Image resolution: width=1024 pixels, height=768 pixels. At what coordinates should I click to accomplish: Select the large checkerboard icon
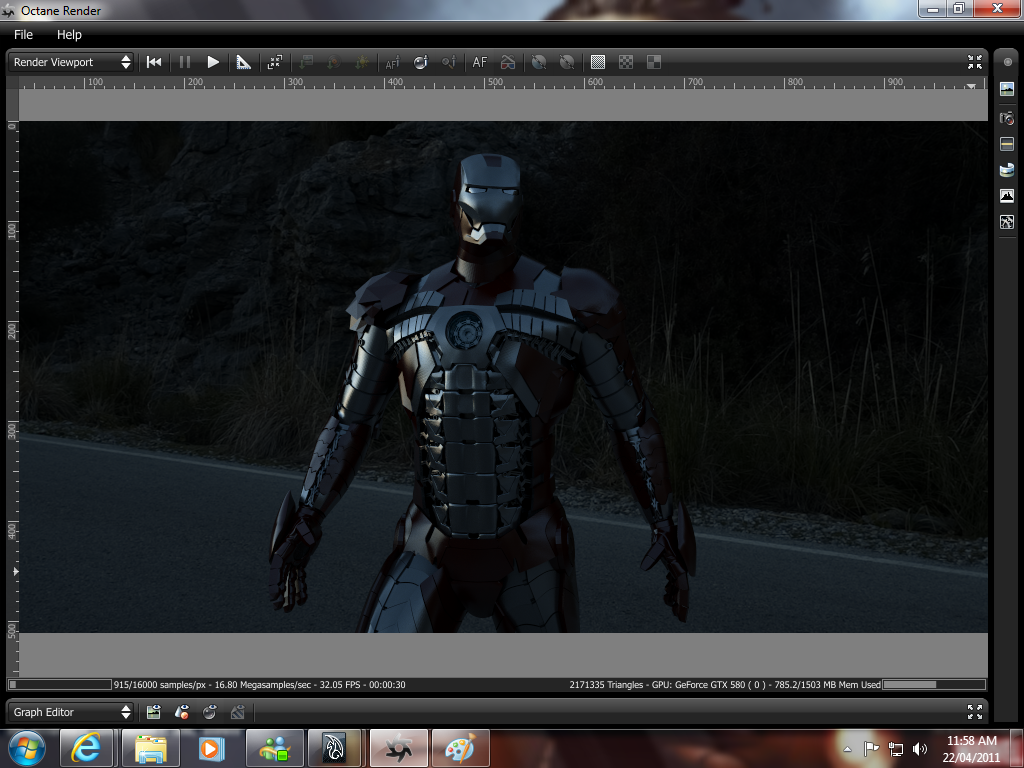coord(654,62)
